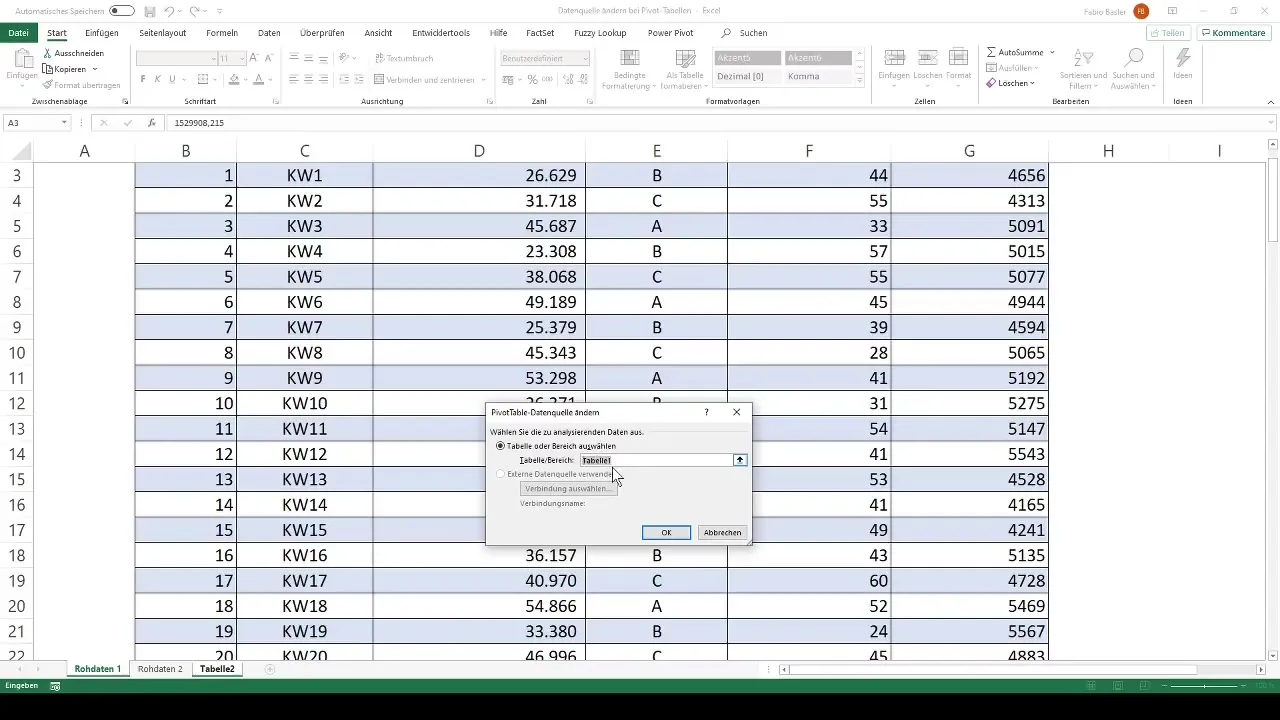This screenshot has width=1280, height=720.
Task: Toggle italic K formatting icon
Action: click(x=157, y=79)
